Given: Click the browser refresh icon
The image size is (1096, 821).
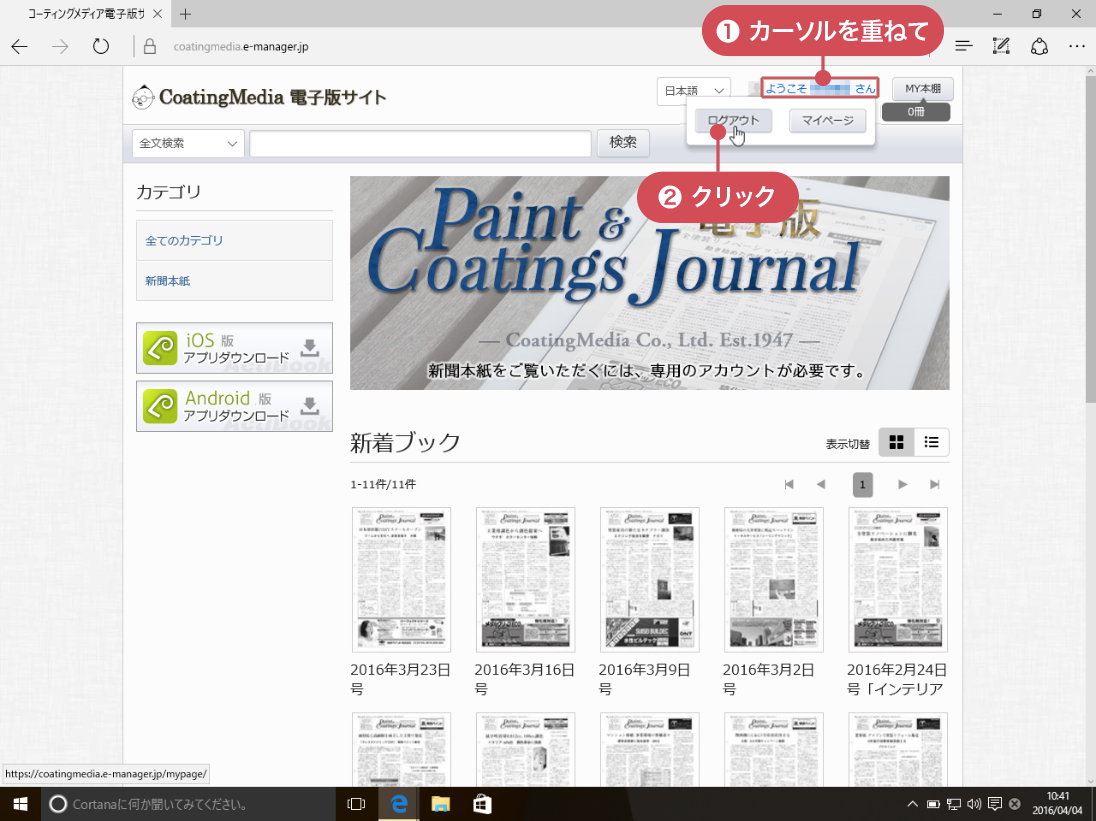Looking at the screenshot, I should pos(100,46).
